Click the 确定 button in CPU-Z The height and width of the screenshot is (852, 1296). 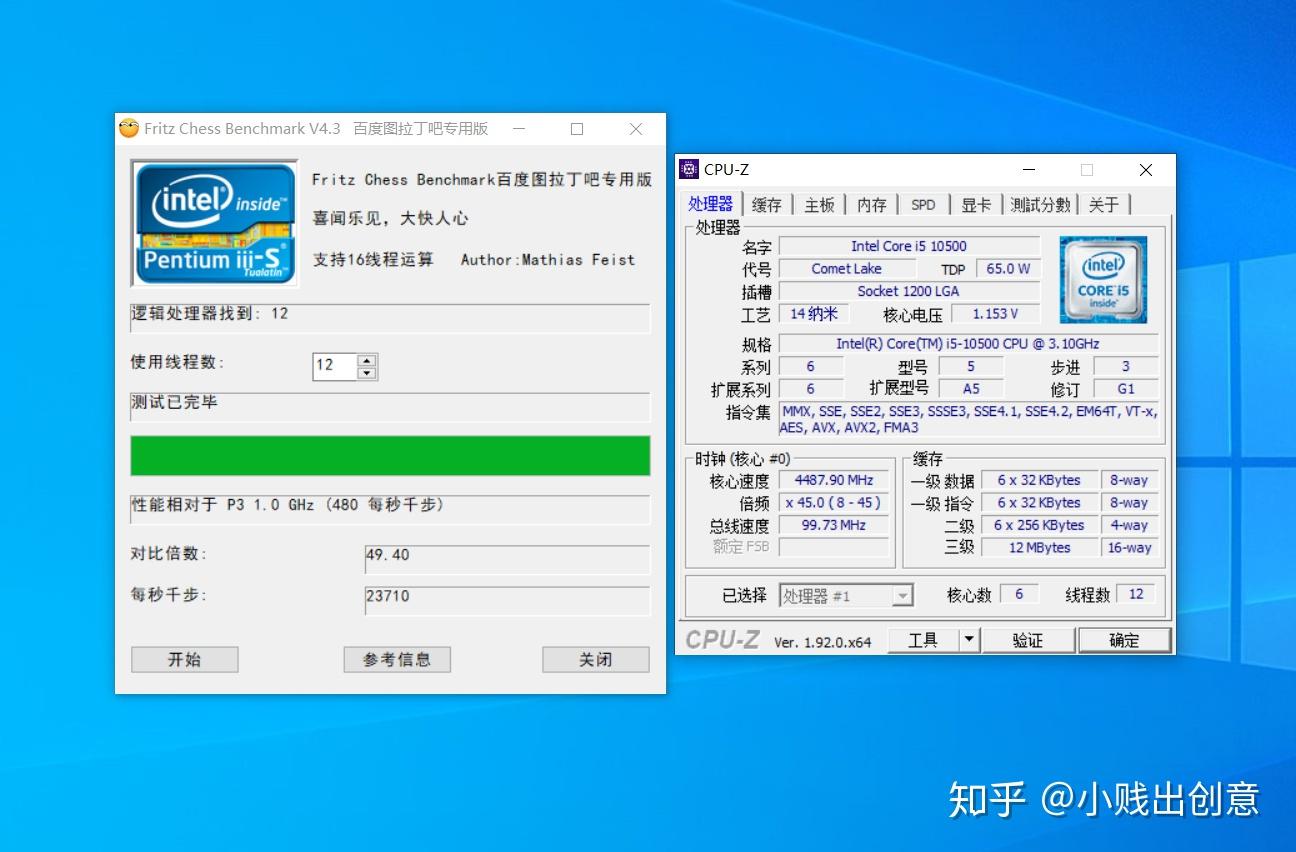(1124, 640)
